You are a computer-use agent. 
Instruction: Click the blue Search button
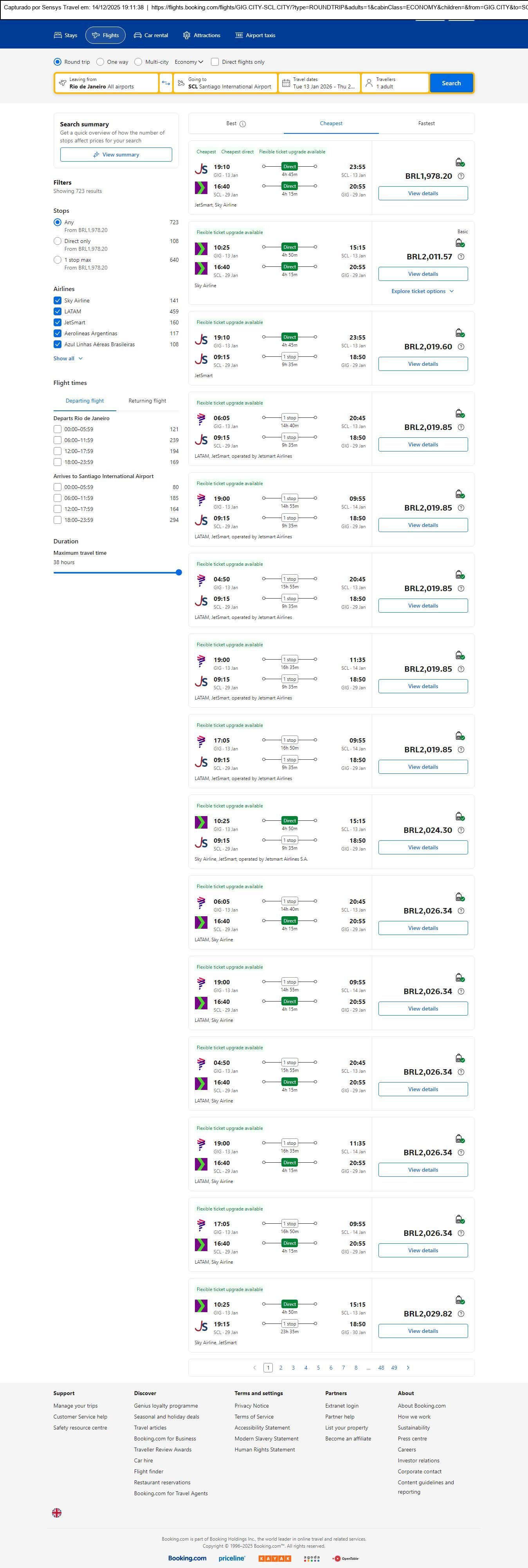[451, 83]
